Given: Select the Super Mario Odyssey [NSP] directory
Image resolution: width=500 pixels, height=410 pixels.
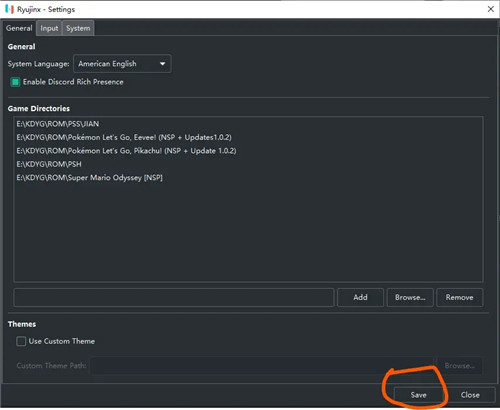Looking at the screenshot, I should coord(90,178).
